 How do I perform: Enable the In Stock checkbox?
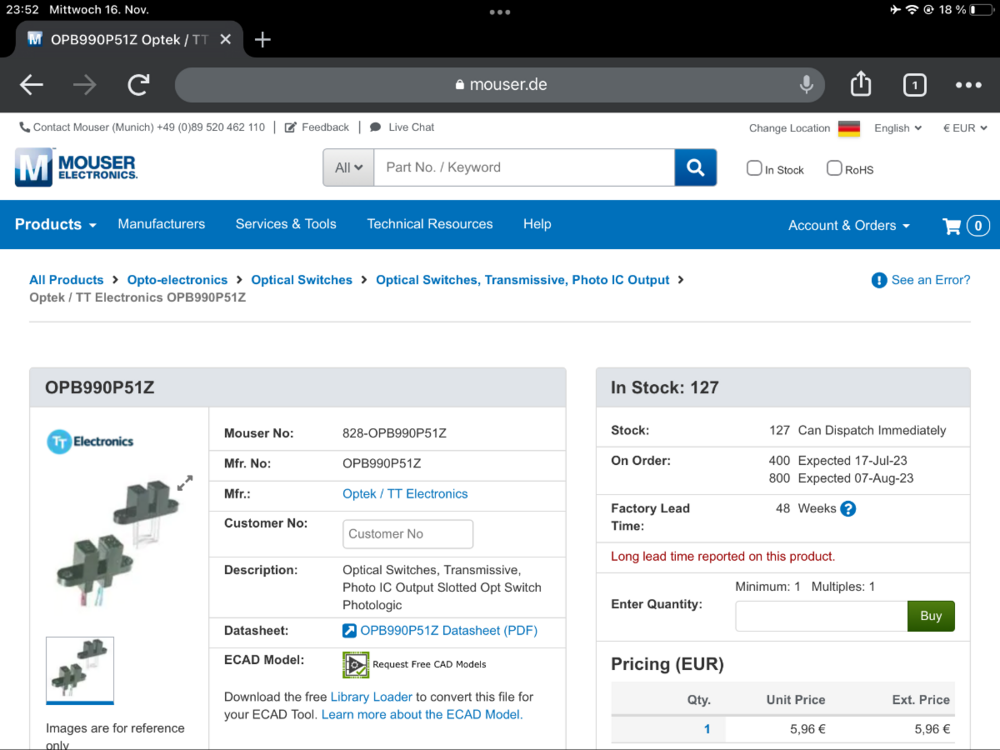(754, 168)
